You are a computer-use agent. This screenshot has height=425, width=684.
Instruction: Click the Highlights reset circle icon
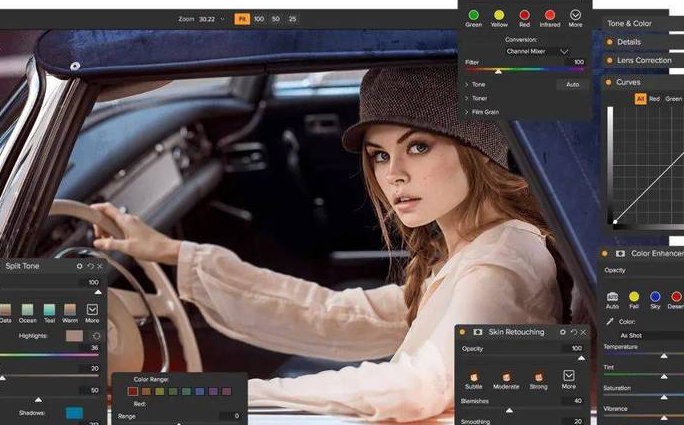(x=96, y=336)
